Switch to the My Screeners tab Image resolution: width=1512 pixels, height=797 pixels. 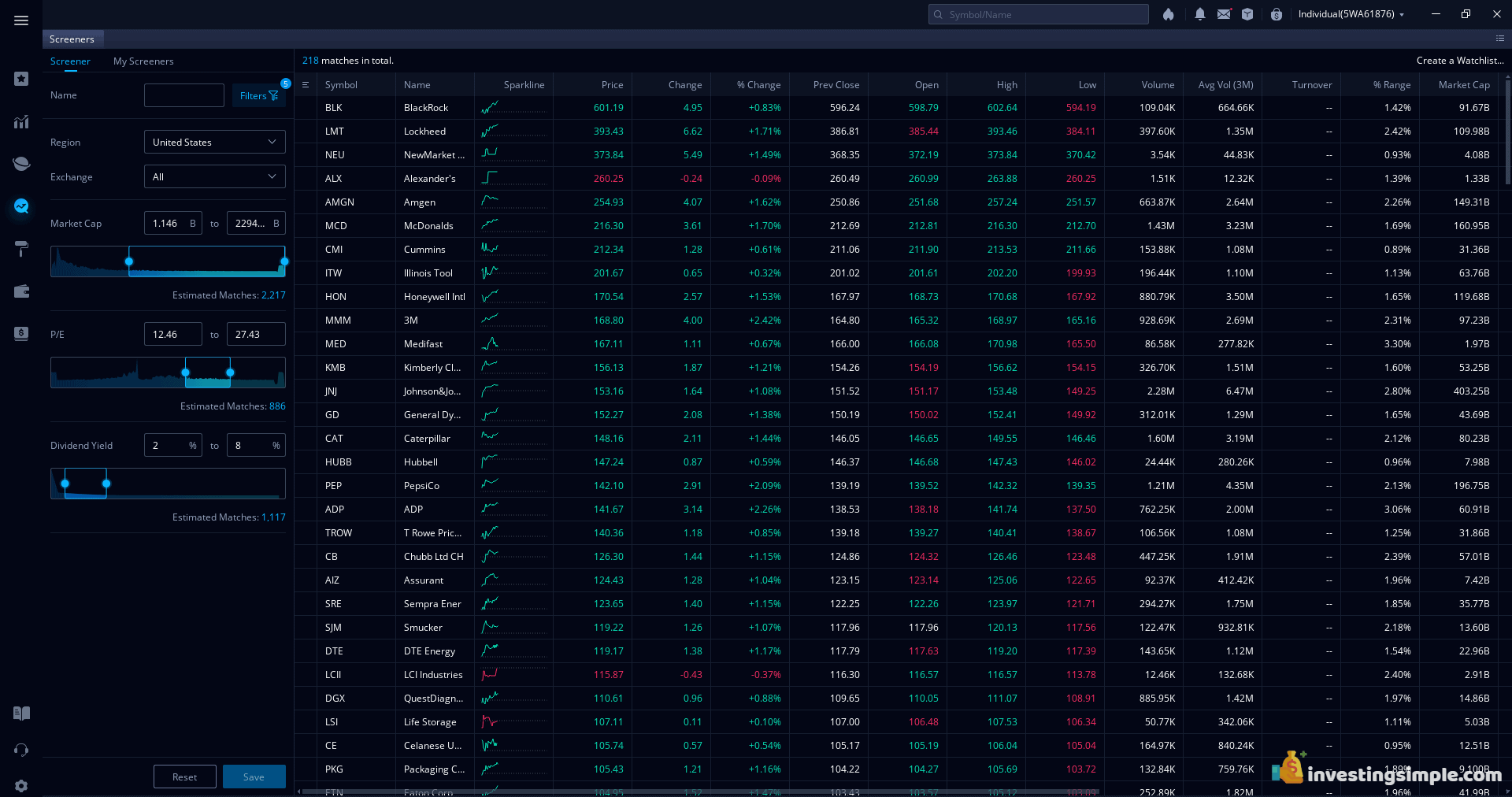click(x=143, y=61)
